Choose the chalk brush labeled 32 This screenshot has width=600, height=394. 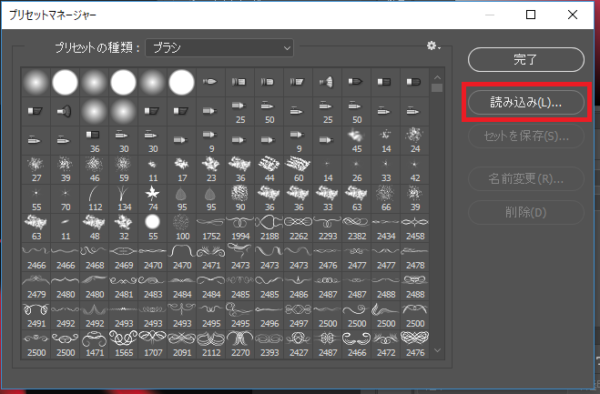click(124, 228)
